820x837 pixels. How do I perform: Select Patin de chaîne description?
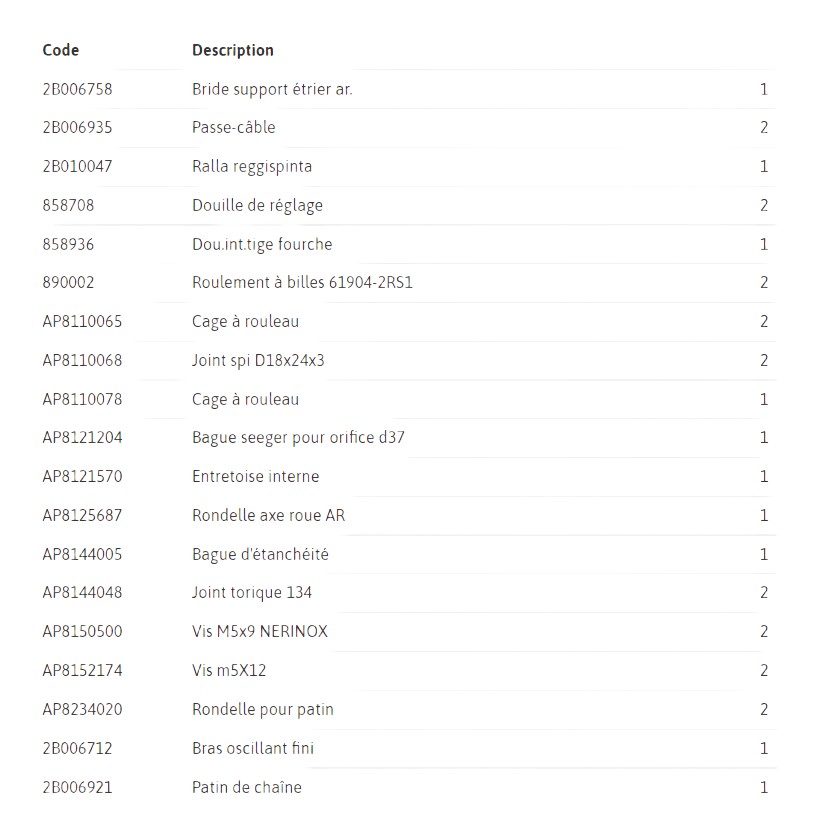tap(247, 787)
